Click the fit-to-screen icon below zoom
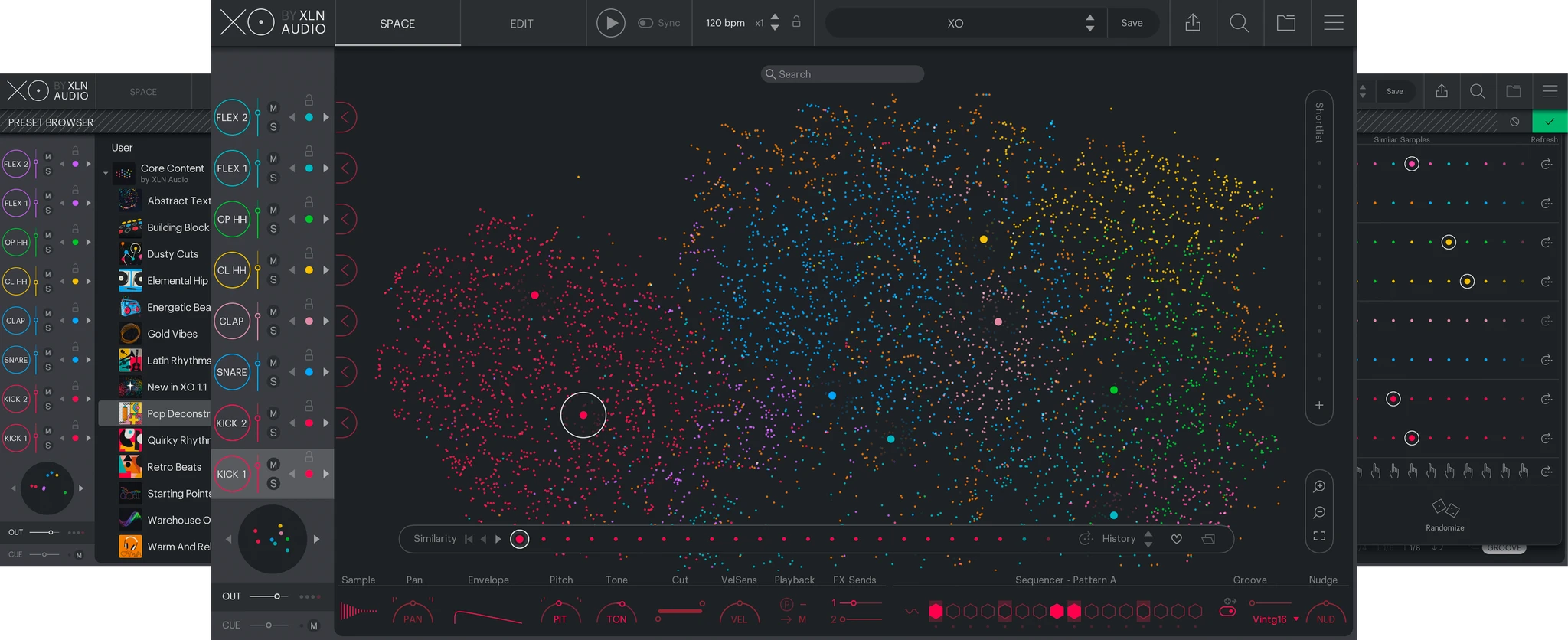The image size is (1568, 640). pos(1319,536)
